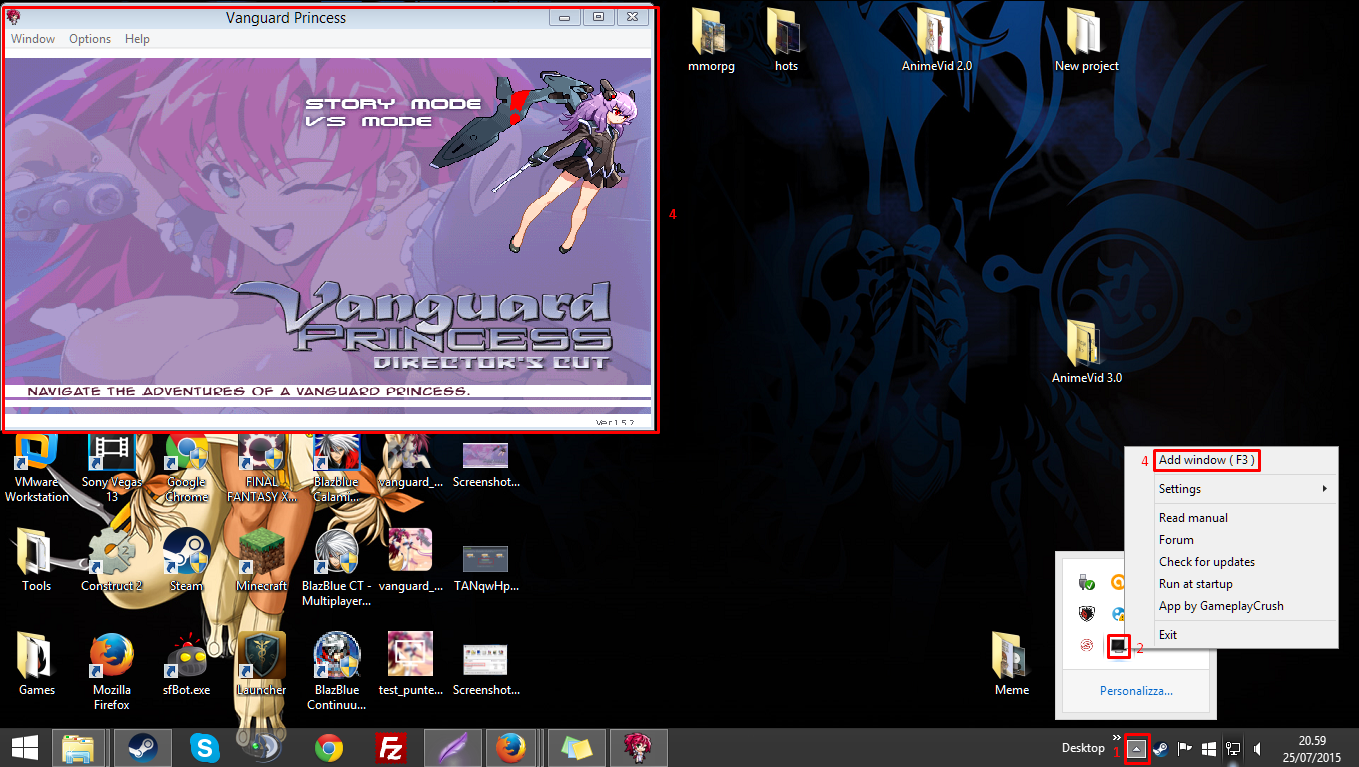Open FileZilla from the taskbar
Image resolution: width=1359 pixels, height=767 pixels.
(x=390, y=748)
